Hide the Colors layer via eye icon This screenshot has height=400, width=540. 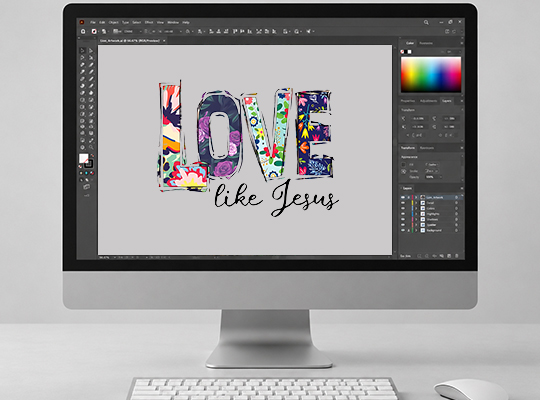point(403,208)
